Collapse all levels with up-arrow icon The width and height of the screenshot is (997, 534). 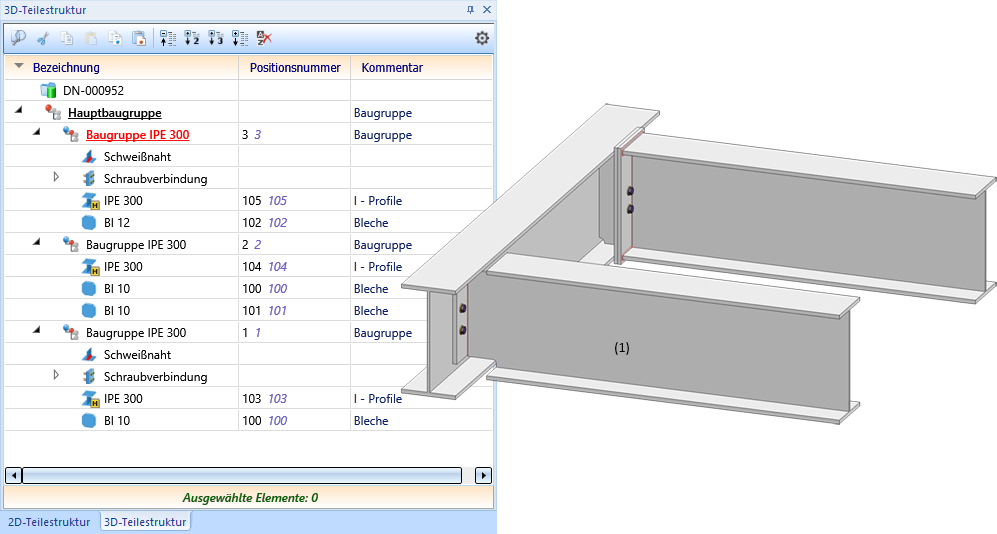(x=168, y=38)
